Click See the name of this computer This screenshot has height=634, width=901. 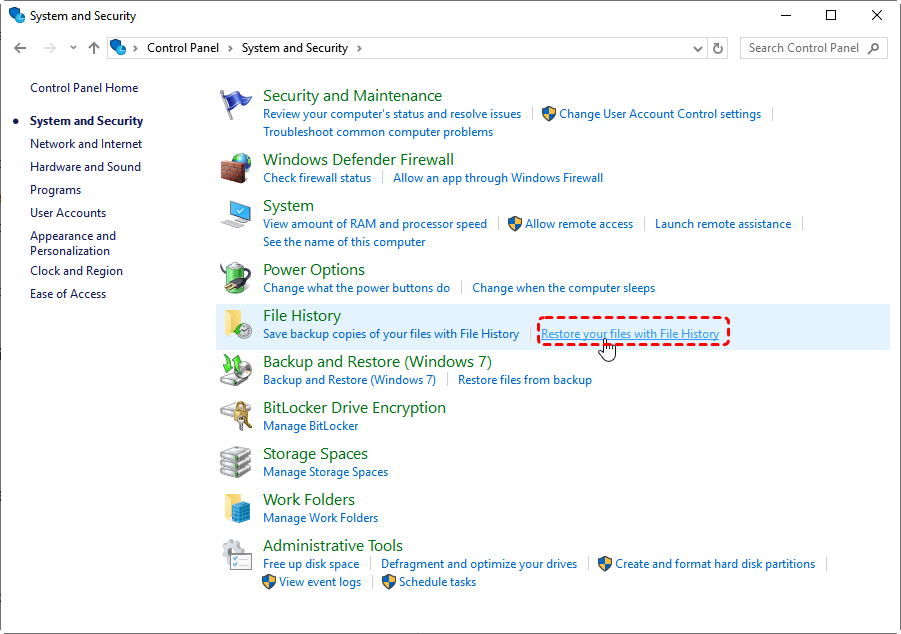[x=344, y=242]
